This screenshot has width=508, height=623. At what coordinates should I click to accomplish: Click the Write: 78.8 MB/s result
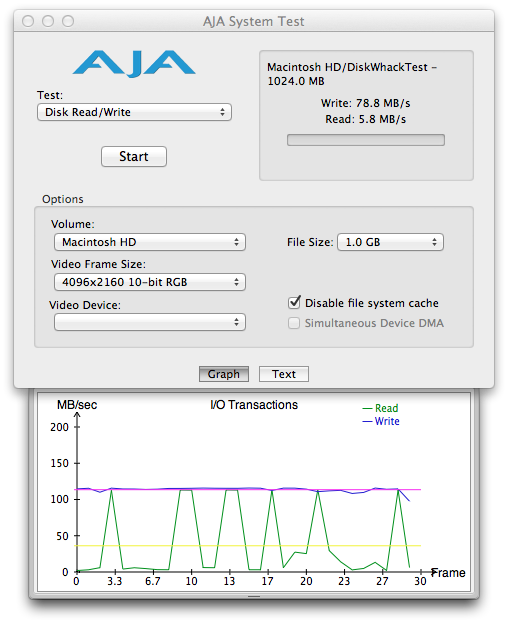coord(365,103)
